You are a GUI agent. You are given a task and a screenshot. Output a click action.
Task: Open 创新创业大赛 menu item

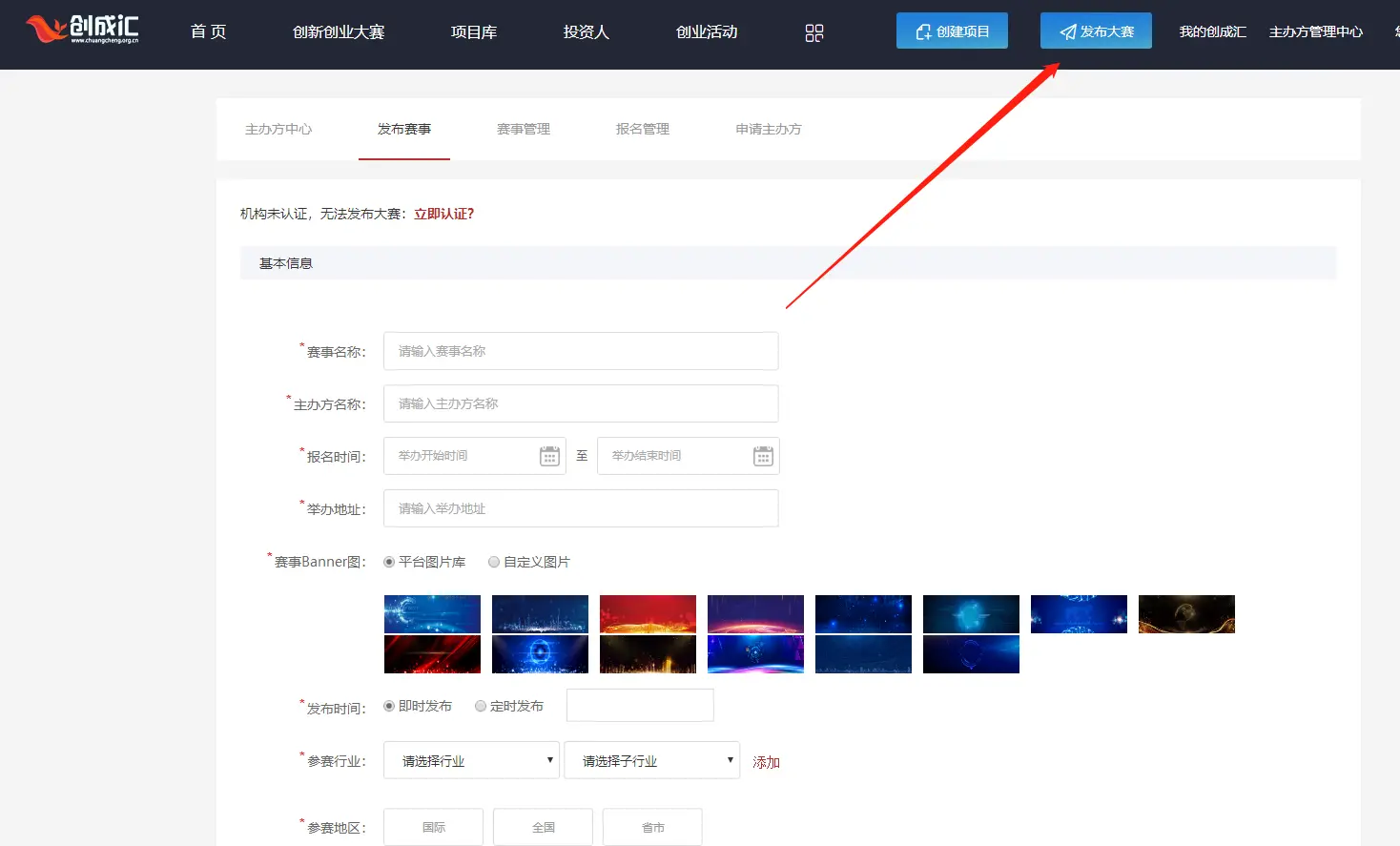pos(339,31)
